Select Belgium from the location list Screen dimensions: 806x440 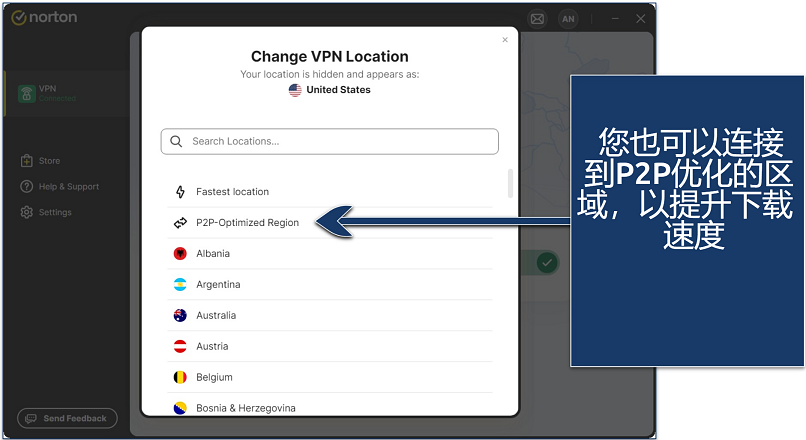click(329, 377)
